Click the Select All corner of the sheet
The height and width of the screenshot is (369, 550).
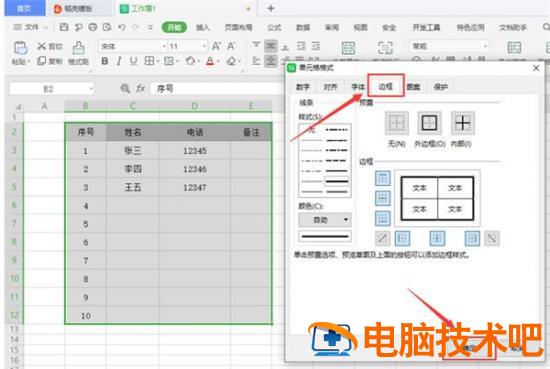[x=17, y=106]
